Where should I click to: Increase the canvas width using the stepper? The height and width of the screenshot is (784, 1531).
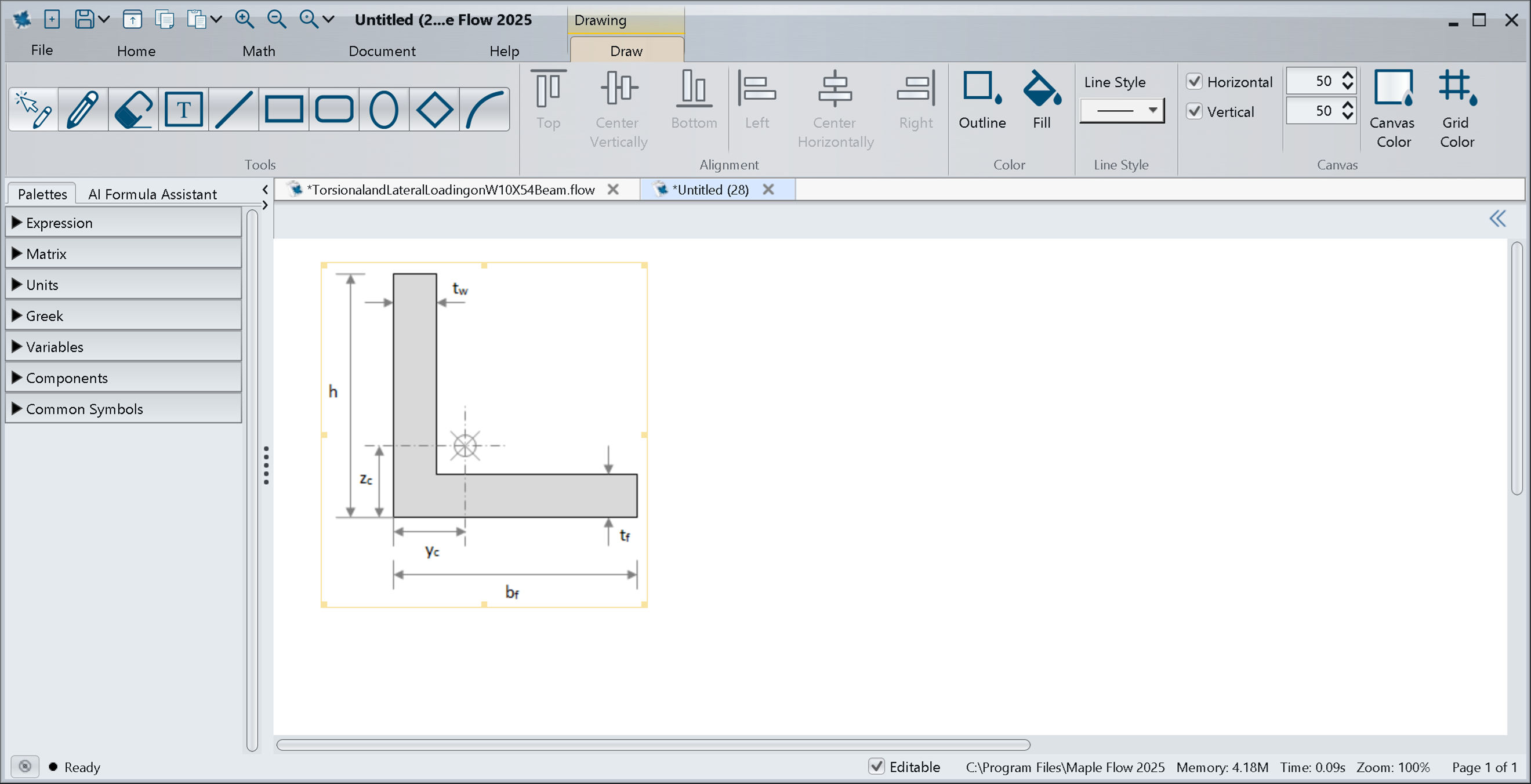pyautogui.click(x=1347, y=75)
